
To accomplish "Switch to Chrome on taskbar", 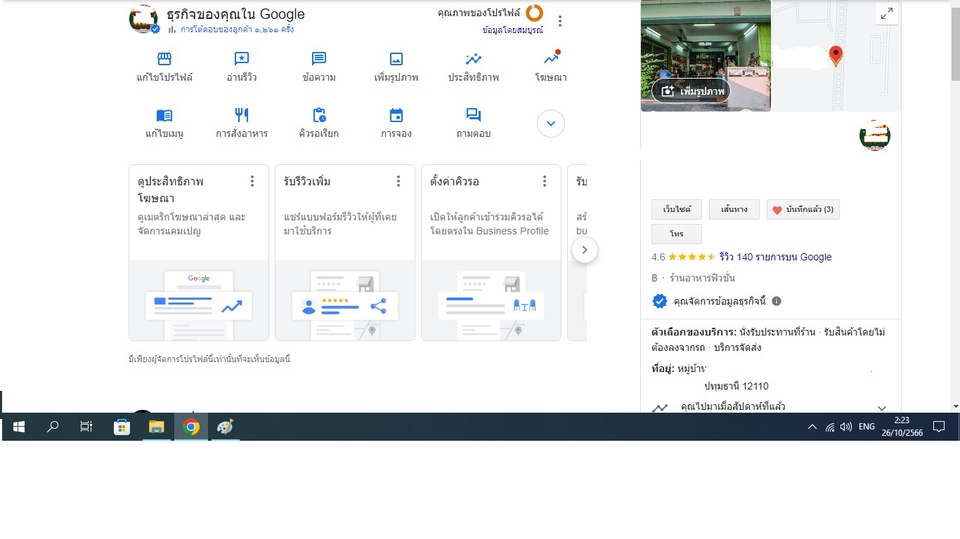I will [191, 427].
